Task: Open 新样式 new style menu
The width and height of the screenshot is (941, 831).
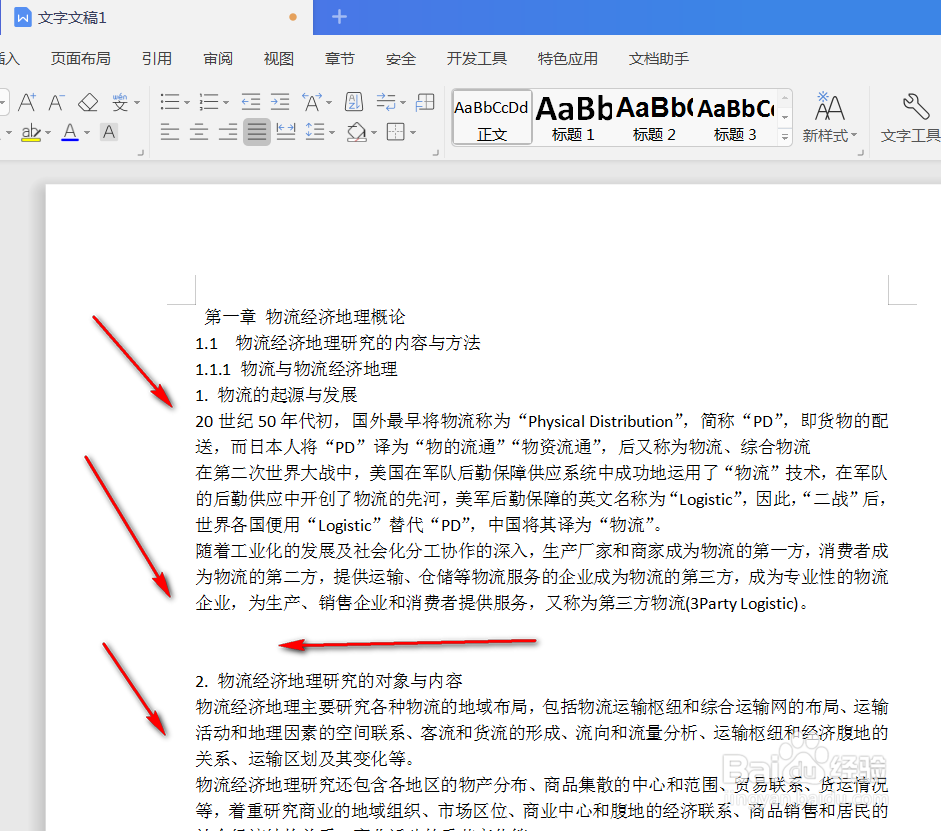Action: click(830, 118)
